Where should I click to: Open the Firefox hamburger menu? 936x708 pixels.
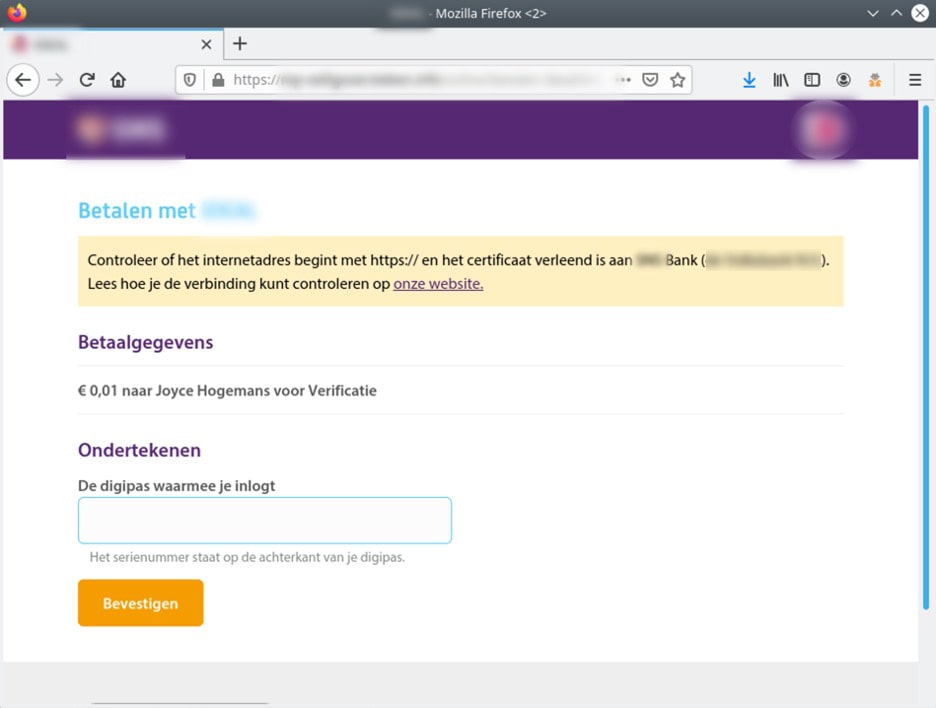(x=914, y=80)
